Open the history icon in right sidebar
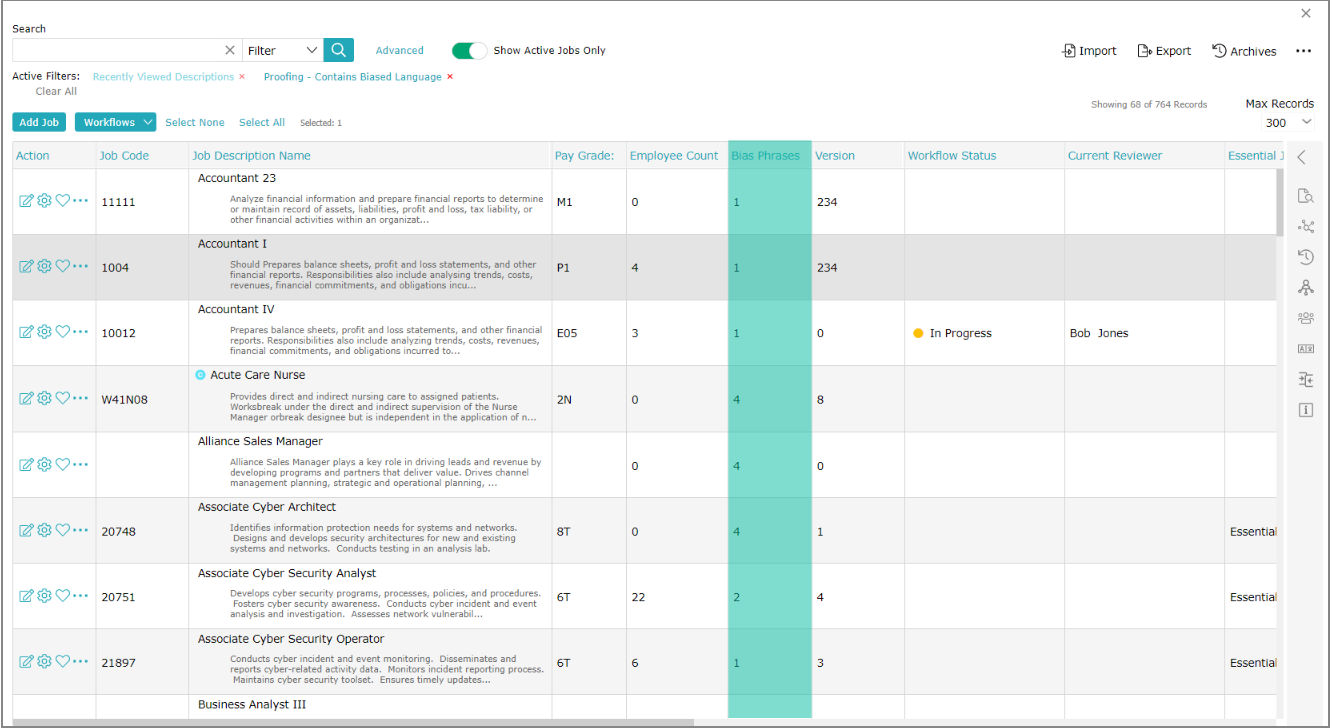The image size is (1330, 728). (1305, 257)
